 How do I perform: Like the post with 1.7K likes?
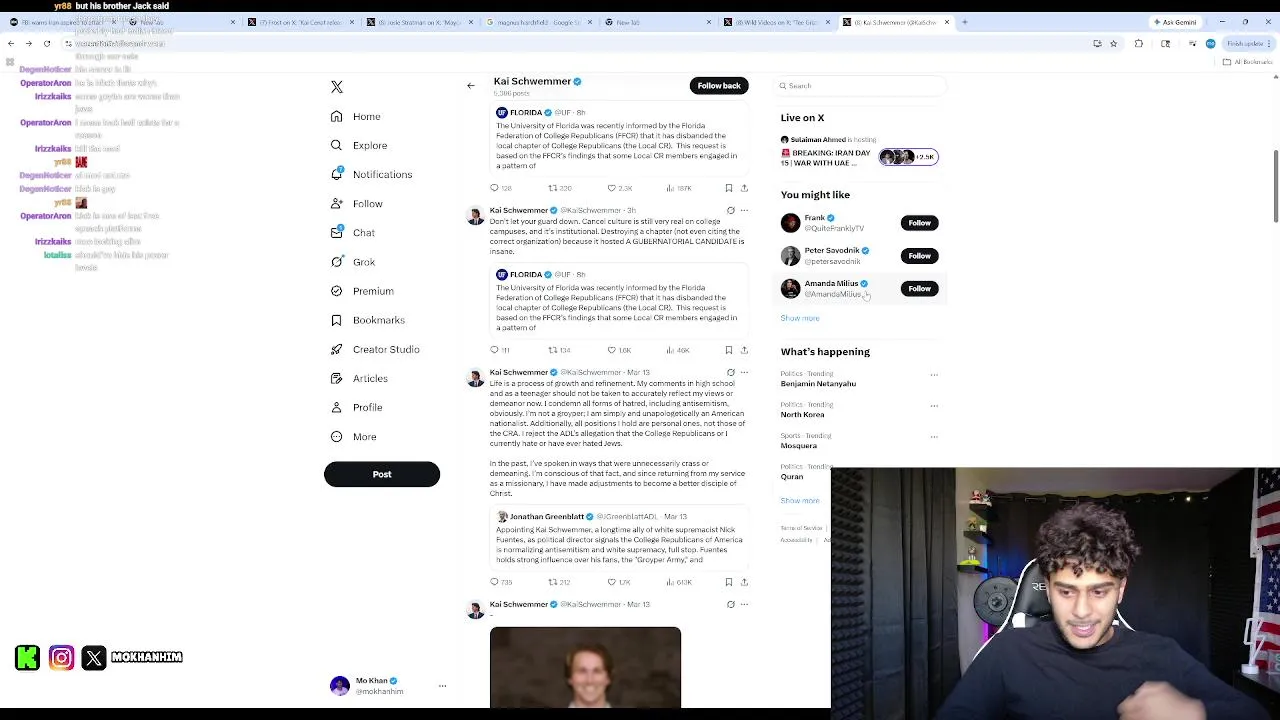pos(620,582)
